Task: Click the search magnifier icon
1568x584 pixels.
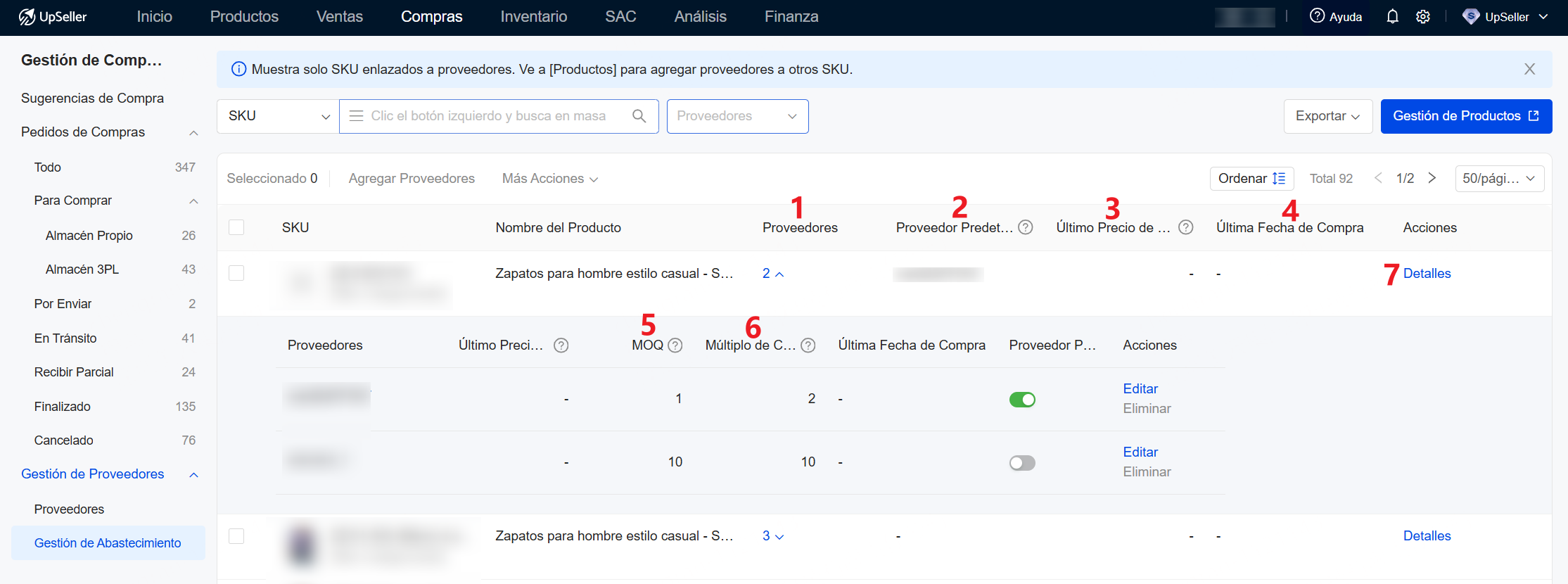Action: point(639,116)
